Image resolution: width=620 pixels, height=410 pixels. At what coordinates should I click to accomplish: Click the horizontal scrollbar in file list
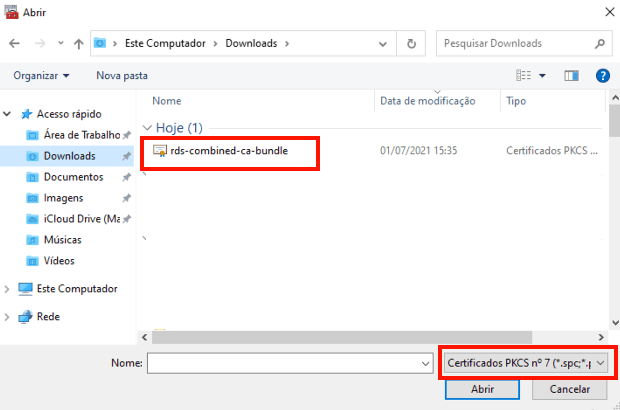click(370, 338)
